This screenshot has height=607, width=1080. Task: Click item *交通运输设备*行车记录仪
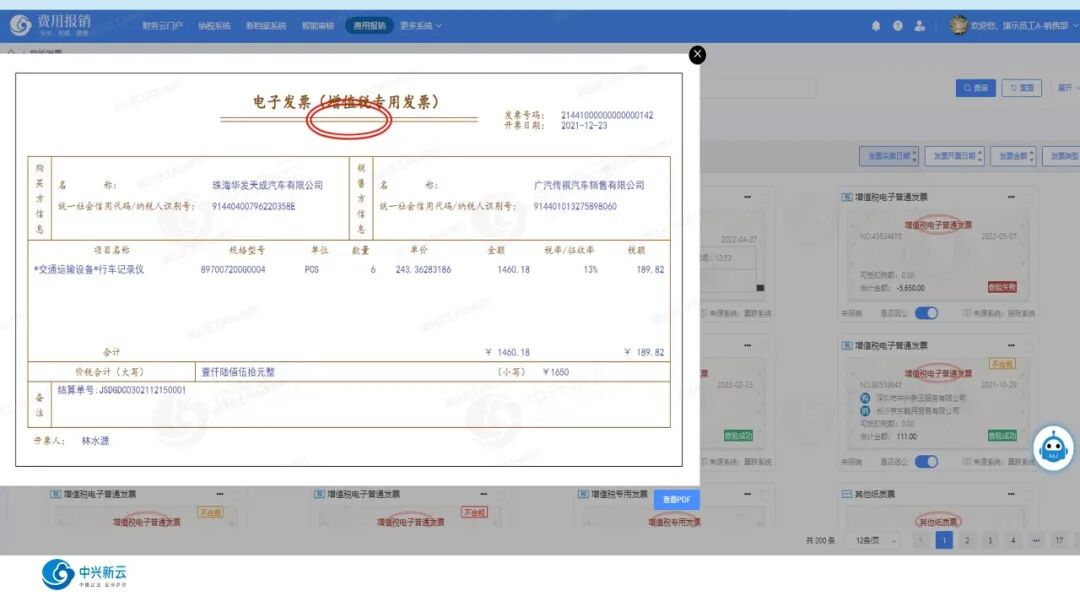(x=89, y=269)
